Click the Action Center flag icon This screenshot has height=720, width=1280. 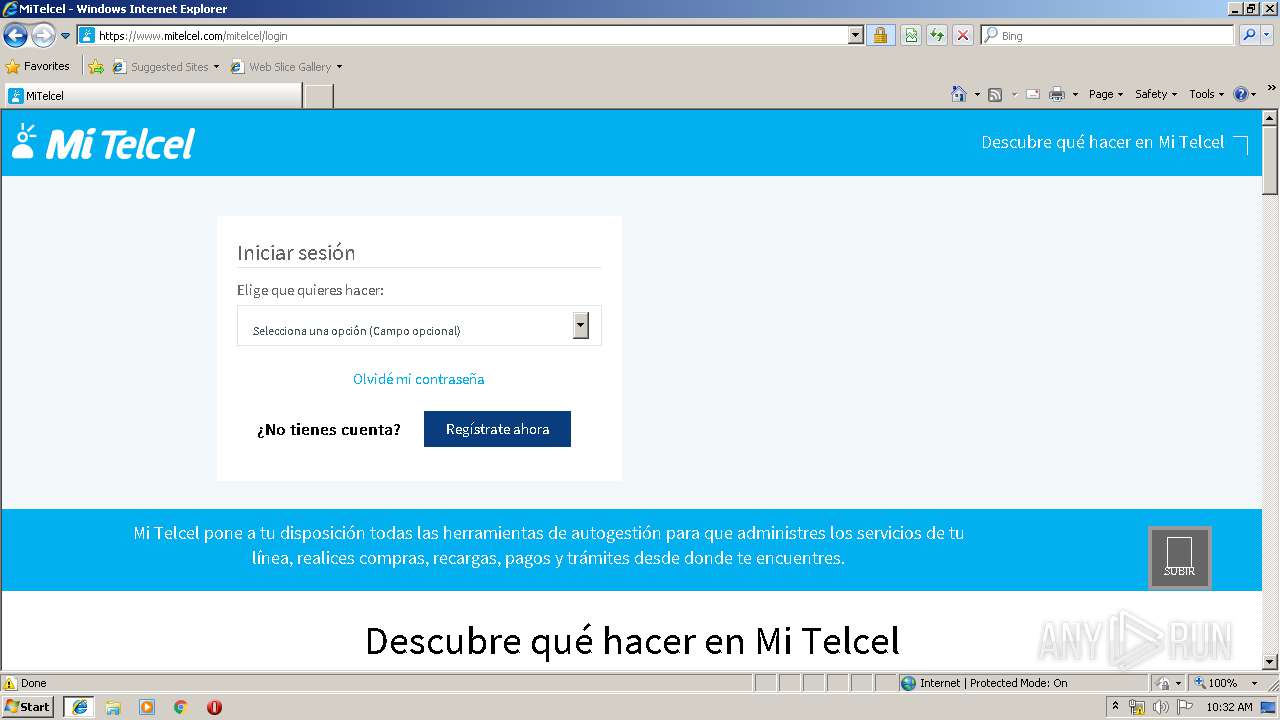(x=1185, y=707)
